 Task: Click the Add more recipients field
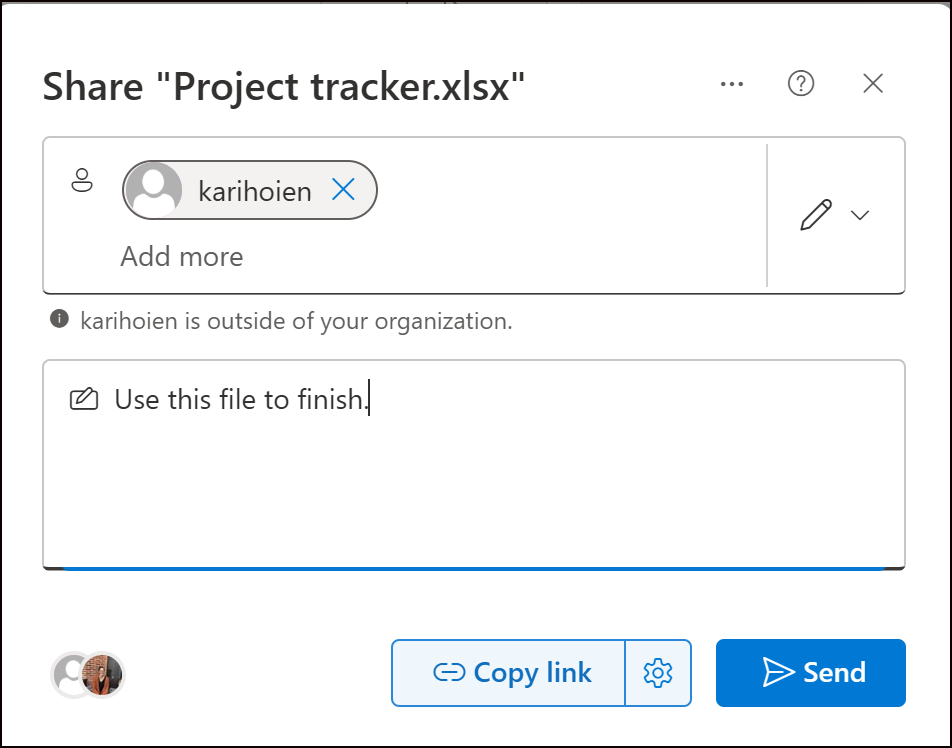click(x=182, y=257)
